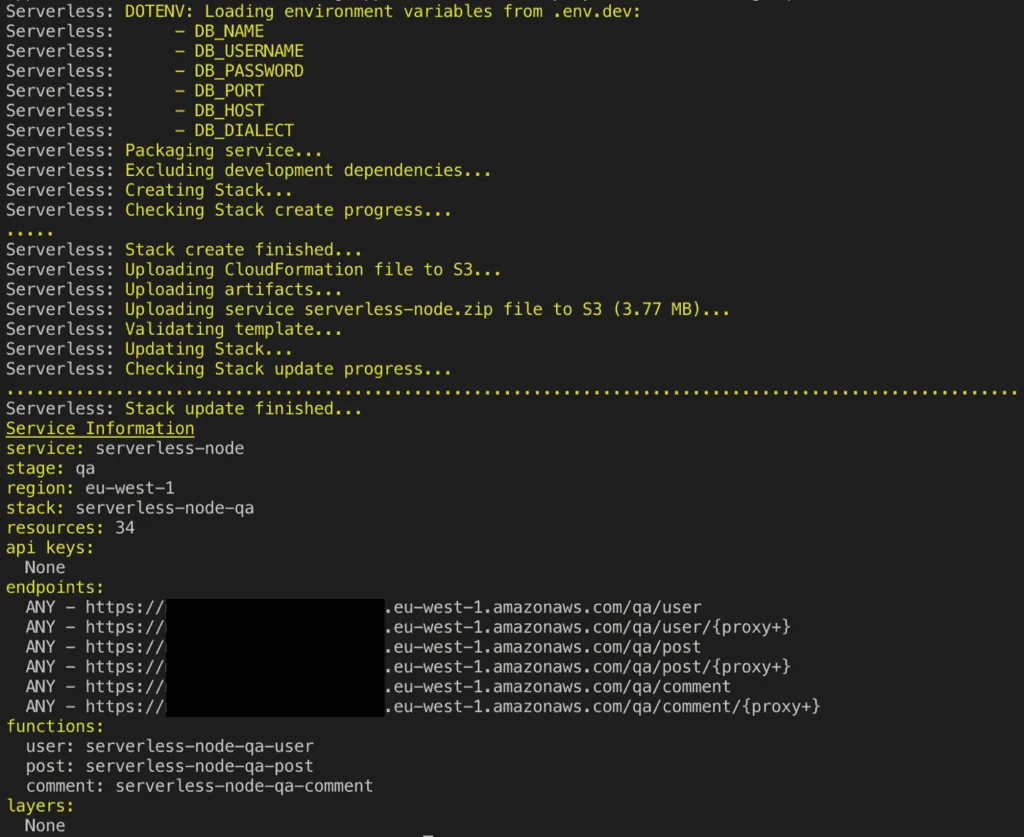Click the 'Uploading CloudFormation file to S3' line

click(313, 269)
